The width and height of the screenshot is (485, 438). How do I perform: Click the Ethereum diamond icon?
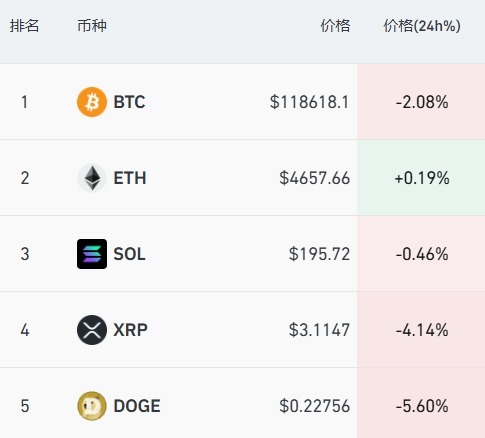pos(92,178)
